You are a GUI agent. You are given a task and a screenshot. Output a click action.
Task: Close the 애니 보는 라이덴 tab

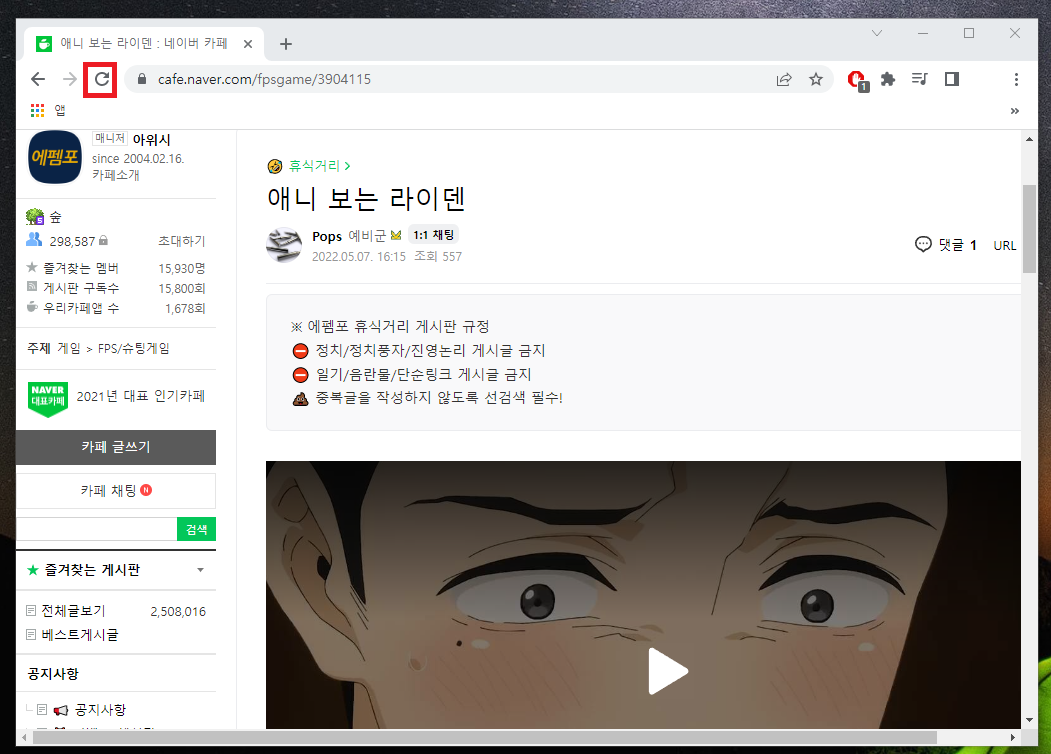248,44
